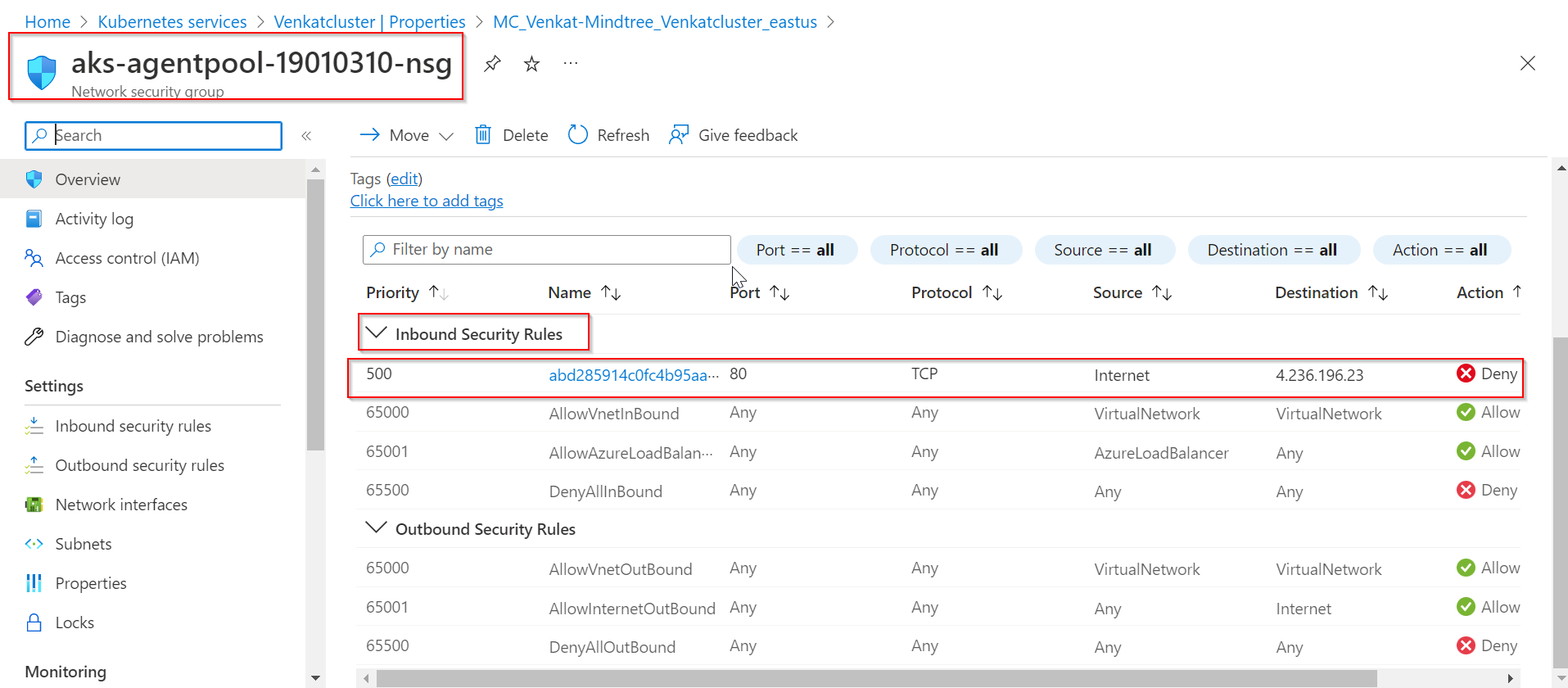The image size is (1568, 688).
Task: Focus the Filter by name field
Action: coord(546,250)
